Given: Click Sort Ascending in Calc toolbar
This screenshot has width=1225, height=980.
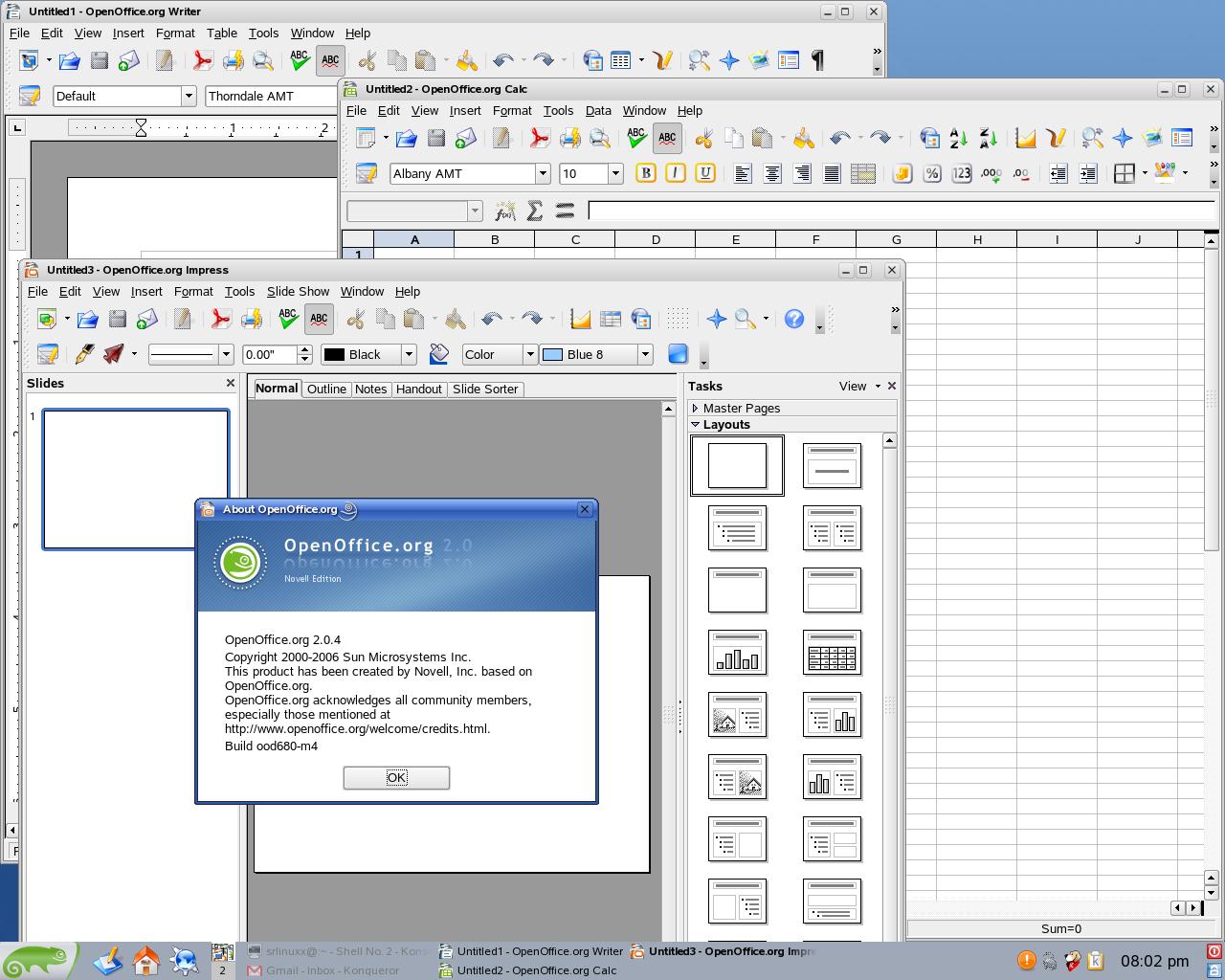Looking at the screenshot, I should [958, 139].
